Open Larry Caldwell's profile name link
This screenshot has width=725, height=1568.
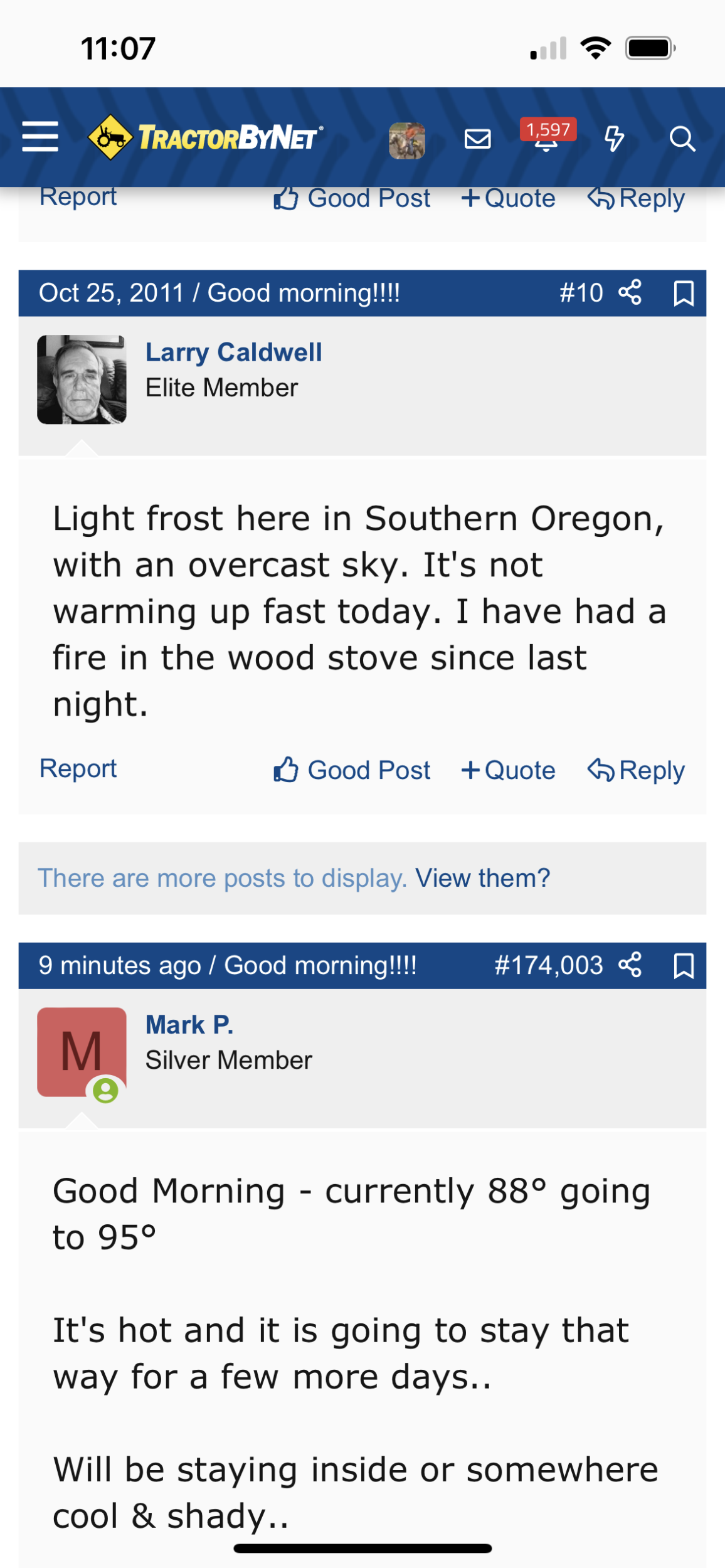233,352
